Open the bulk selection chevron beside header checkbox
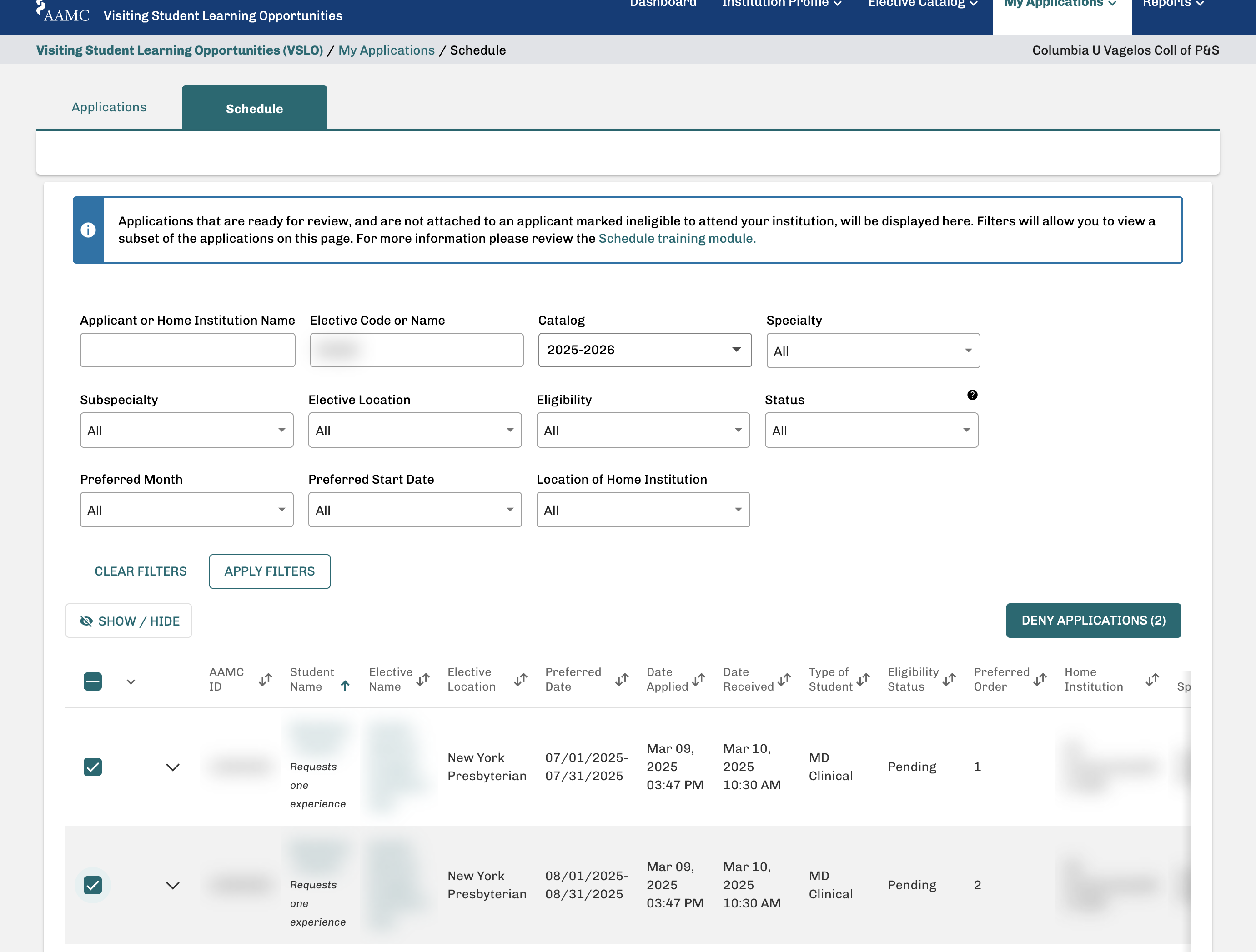1256x952 pixels. coord(131,682)
